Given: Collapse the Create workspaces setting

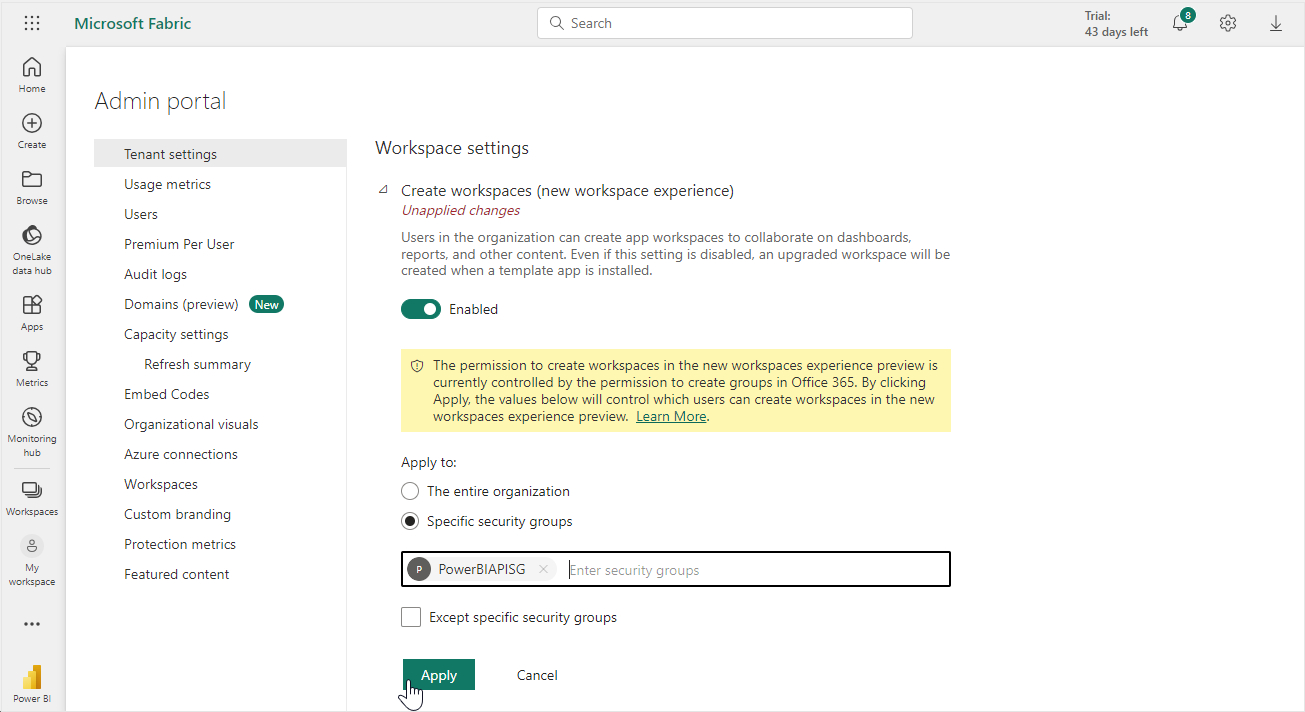Looking at the screenshot, I should 383,190.
